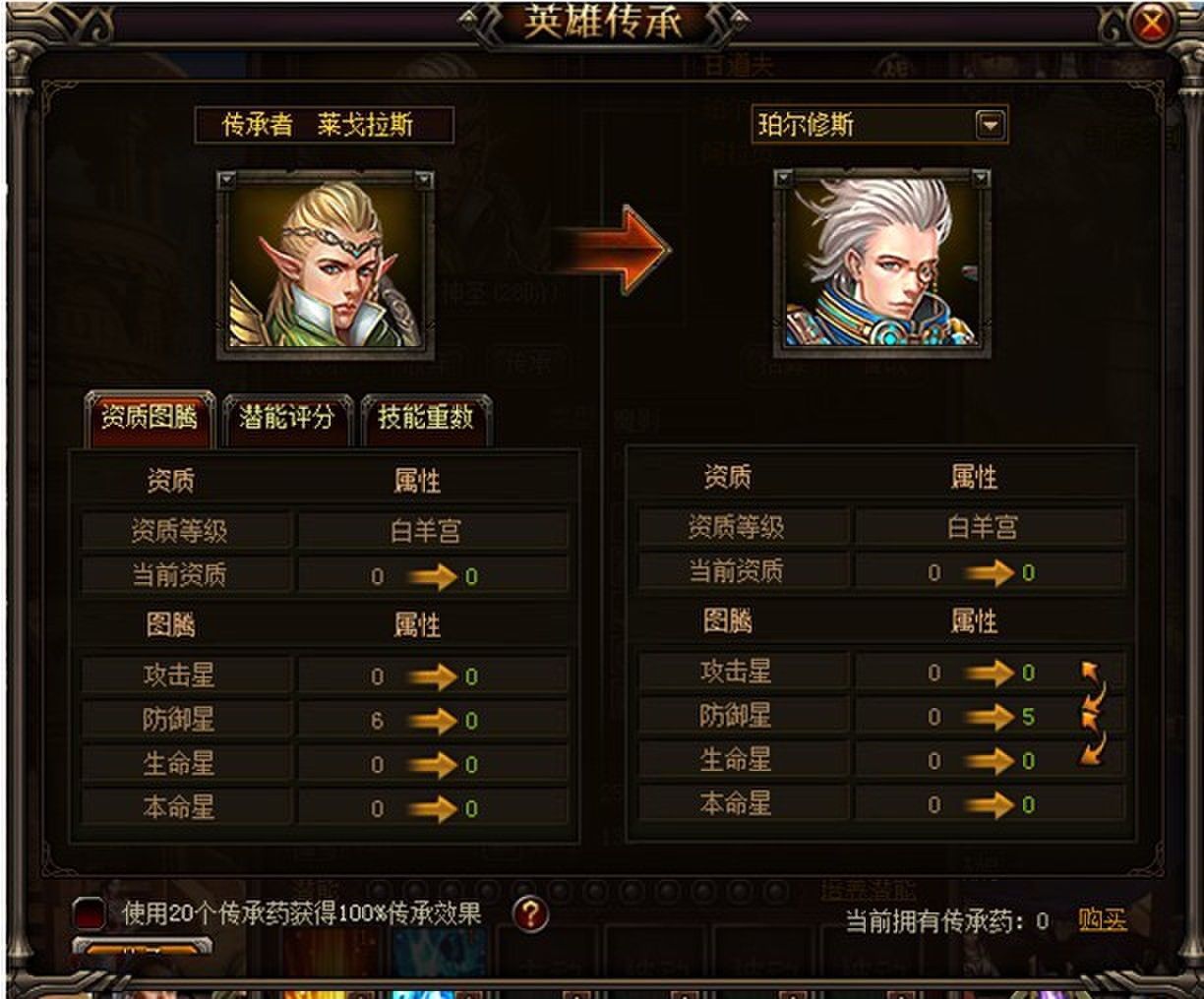Click the 购买 link for inheritance potion
The image size is (1204, 999).
(x=1101, y=919)
